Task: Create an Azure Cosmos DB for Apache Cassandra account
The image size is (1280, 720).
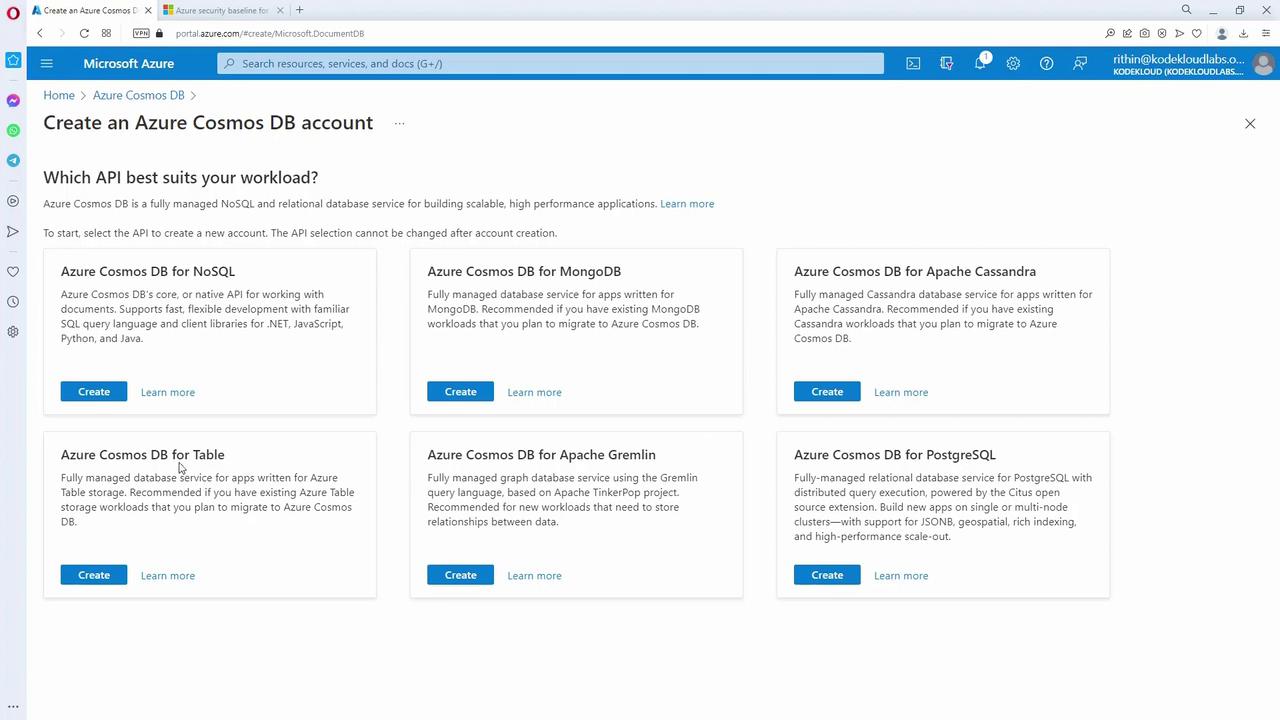Action: point(827,392)
